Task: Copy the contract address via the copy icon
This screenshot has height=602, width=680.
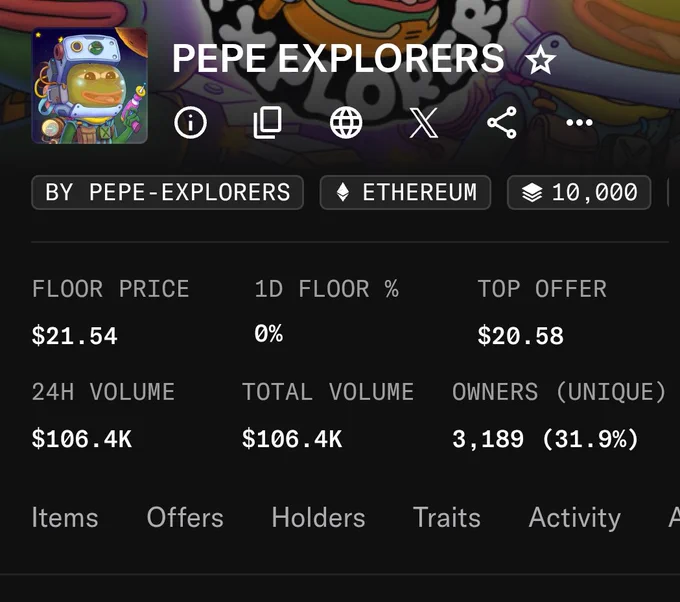Action: click(x=268, y=123)
